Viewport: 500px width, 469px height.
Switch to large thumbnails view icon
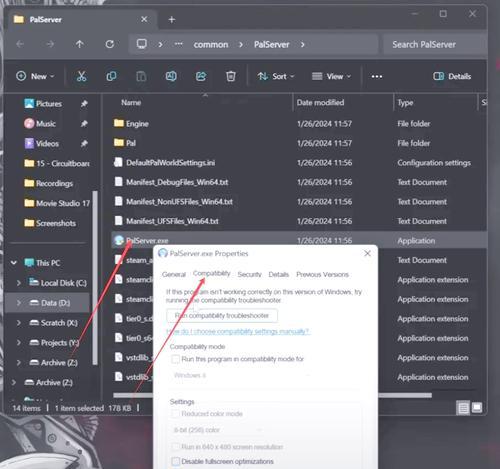[477, 407]
